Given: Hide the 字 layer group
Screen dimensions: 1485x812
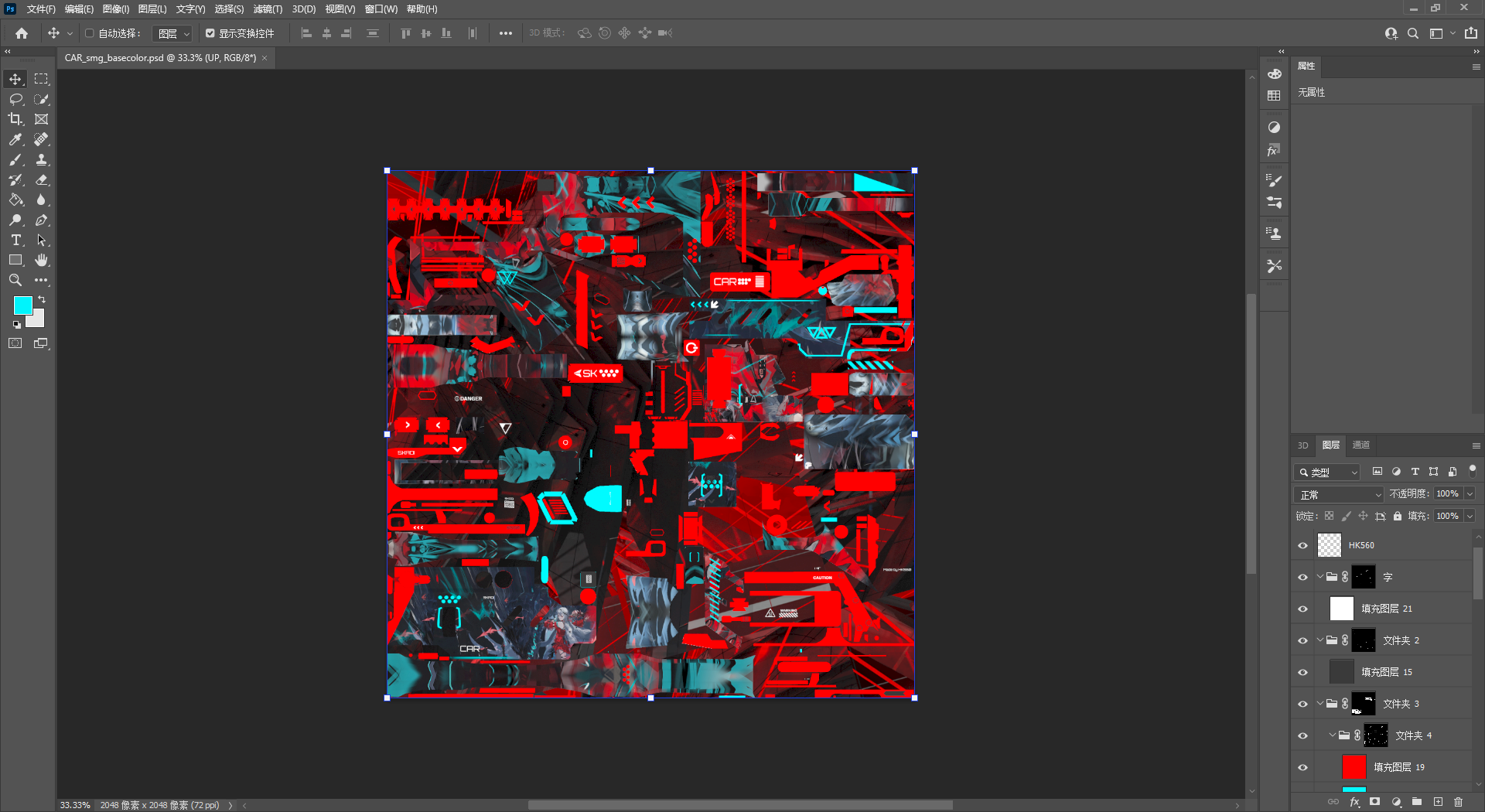Looking at the screenshot, I should 1302,577.
